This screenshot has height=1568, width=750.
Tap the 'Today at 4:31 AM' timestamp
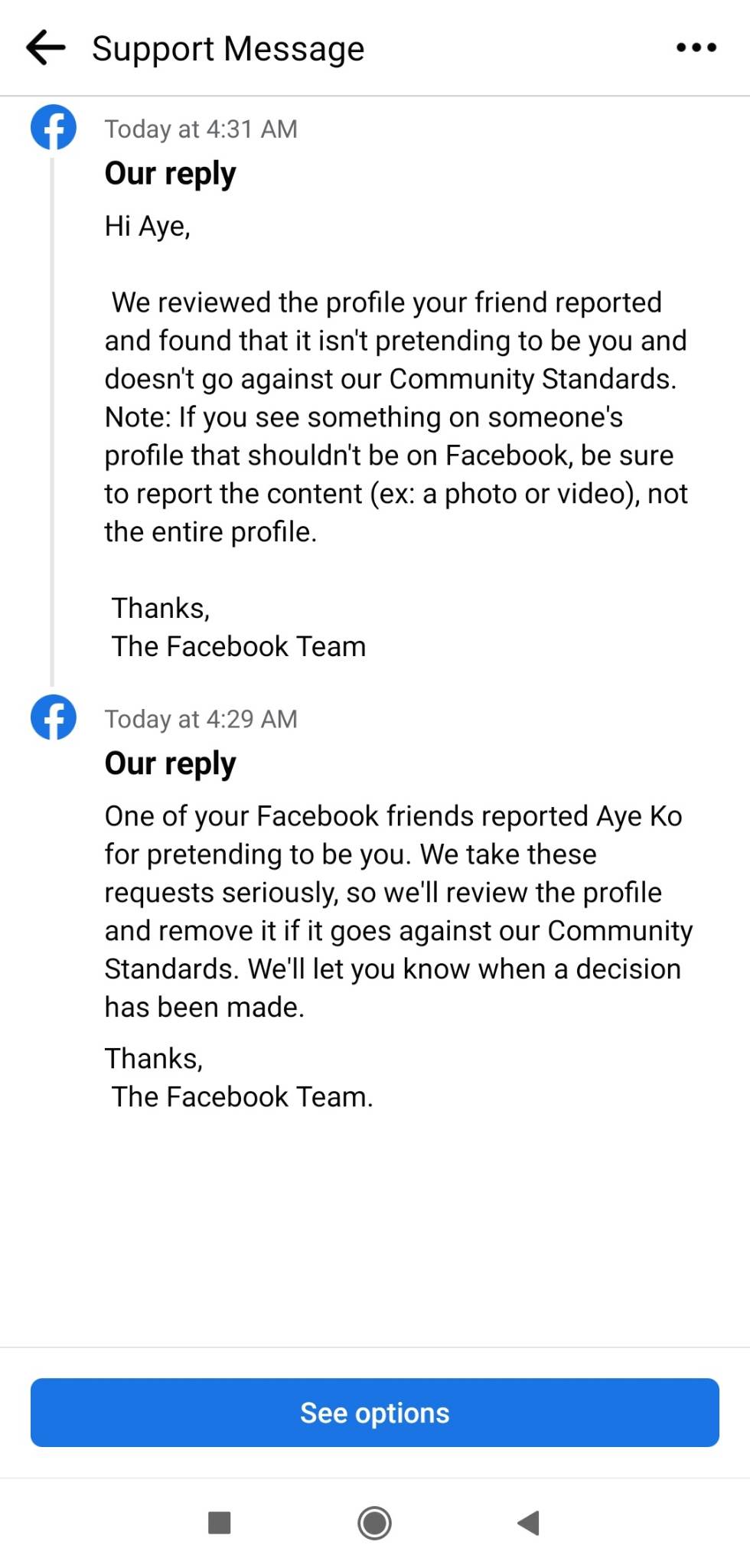[x=201, y=128]
